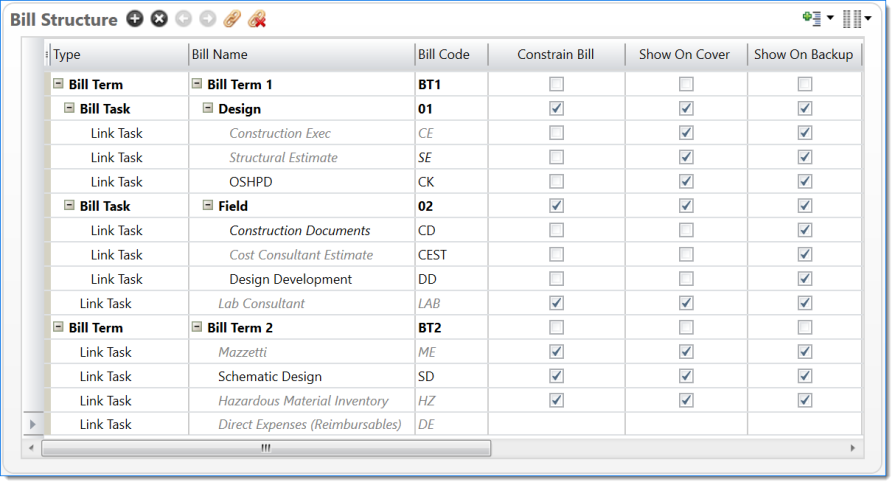Click the remove link chain icon
Viewport: 895px width, 485px height.
(x=257, y=20)
